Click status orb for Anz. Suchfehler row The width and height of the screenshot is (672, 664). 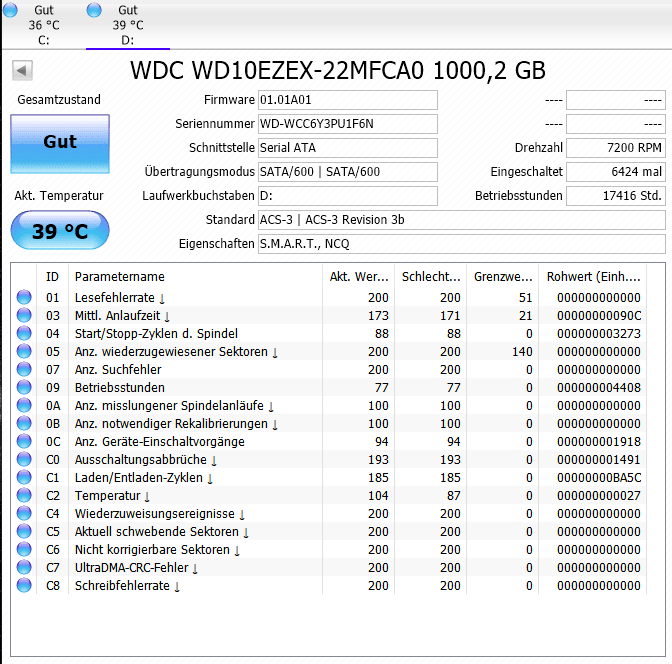(x=24, y=369)
